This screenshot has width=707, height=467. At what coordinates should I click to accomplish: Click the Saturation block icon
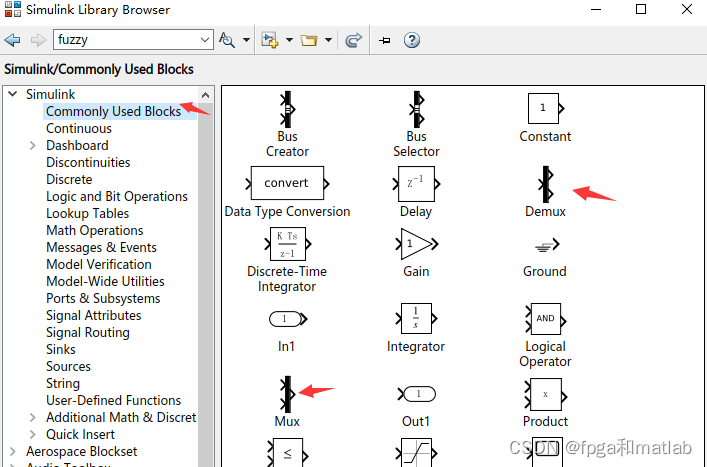point(416,453)
